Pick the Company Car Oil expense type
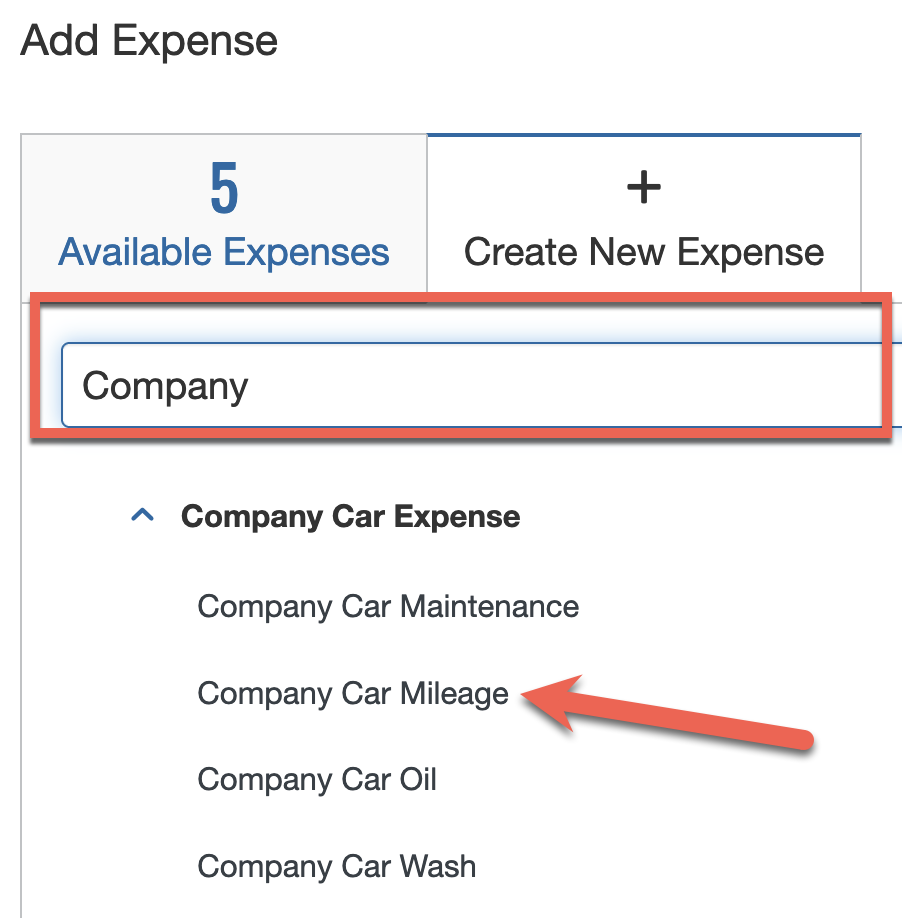902x918 pixels. 317,779
